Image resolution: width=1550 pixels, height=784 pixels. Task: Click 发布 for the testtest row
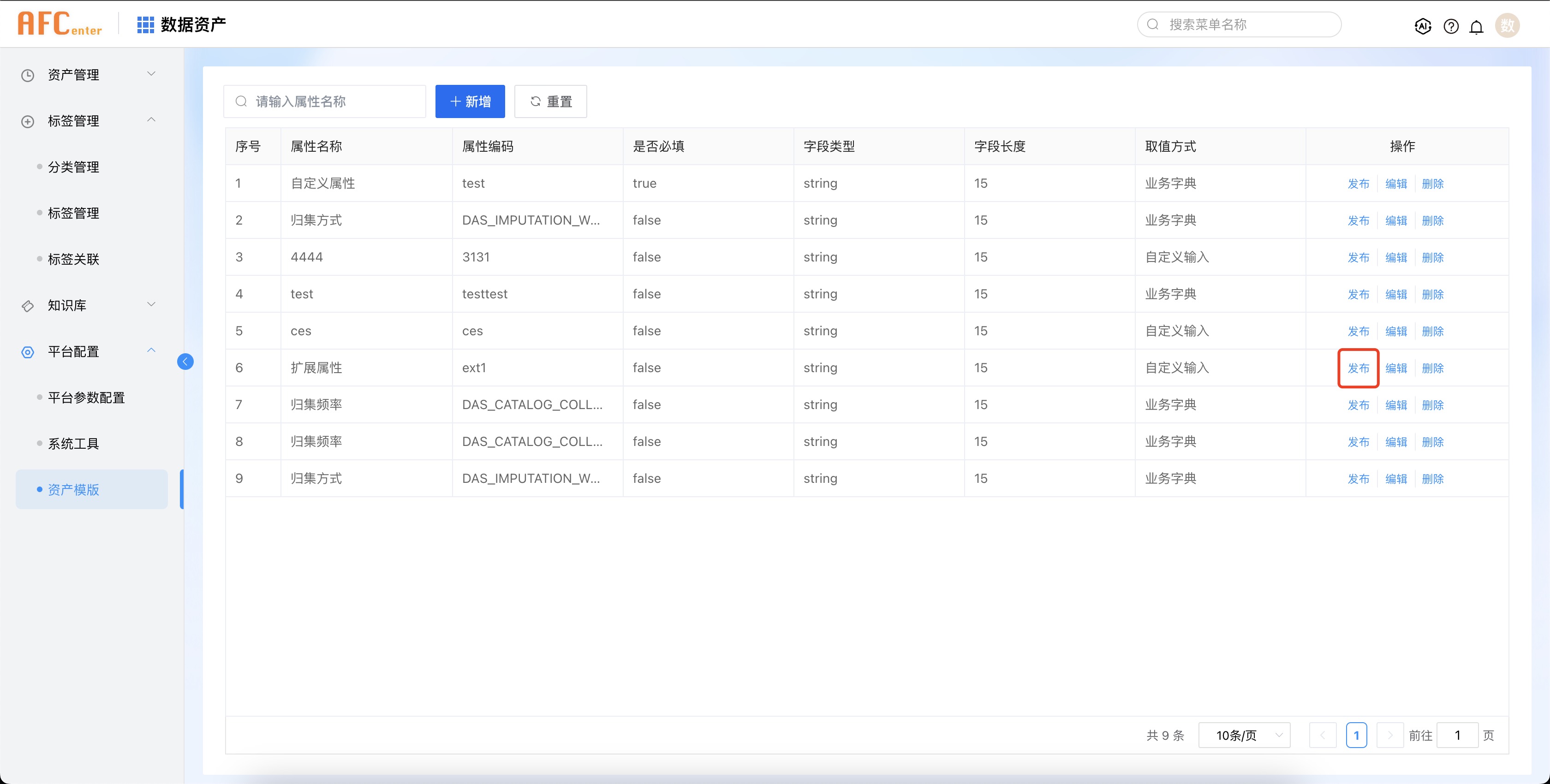pos(1358,294)
